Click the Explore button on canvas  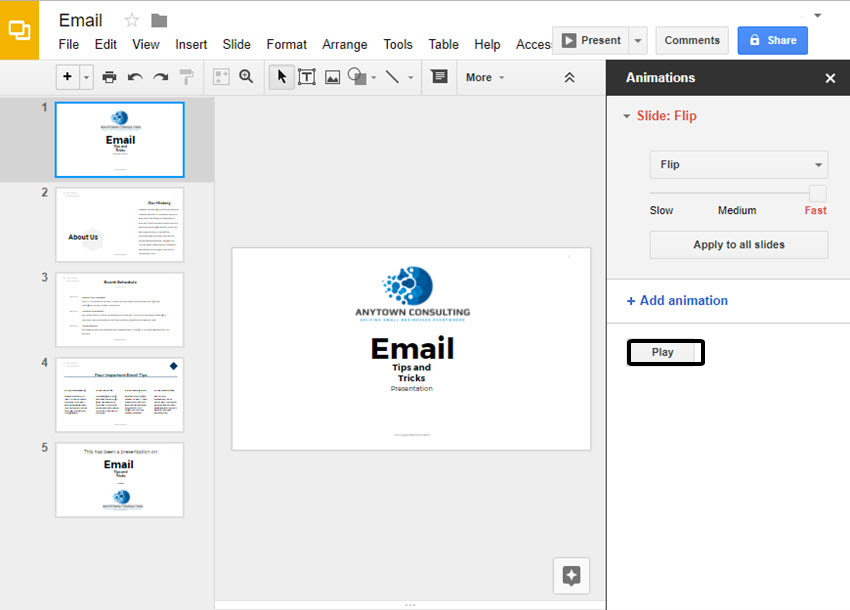pyautogui.click(x=571, y=575)
